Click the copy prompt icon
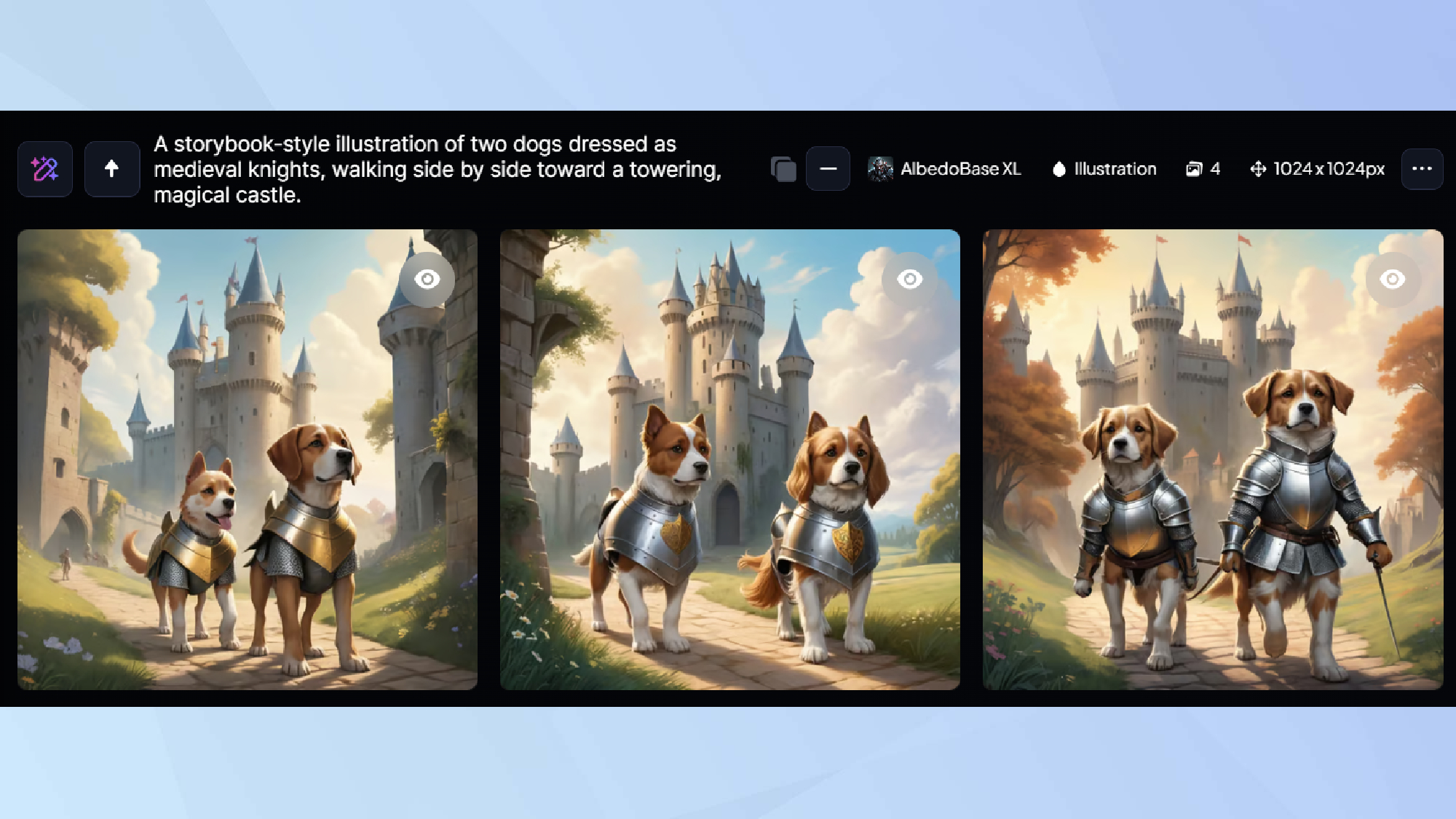 pos(783,169)
